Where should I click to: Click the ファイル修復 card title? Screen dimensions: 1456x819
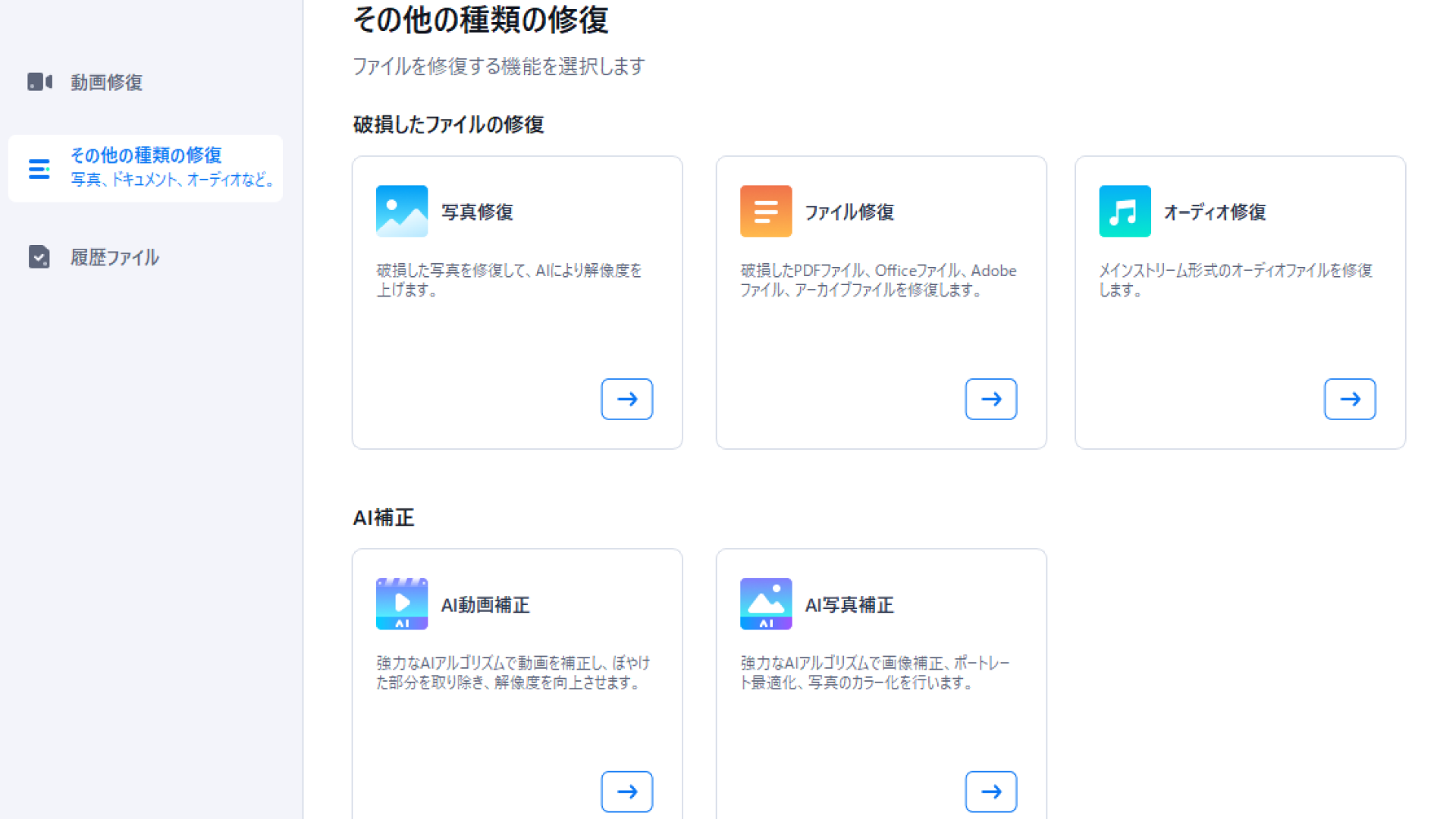coord(849,212)
